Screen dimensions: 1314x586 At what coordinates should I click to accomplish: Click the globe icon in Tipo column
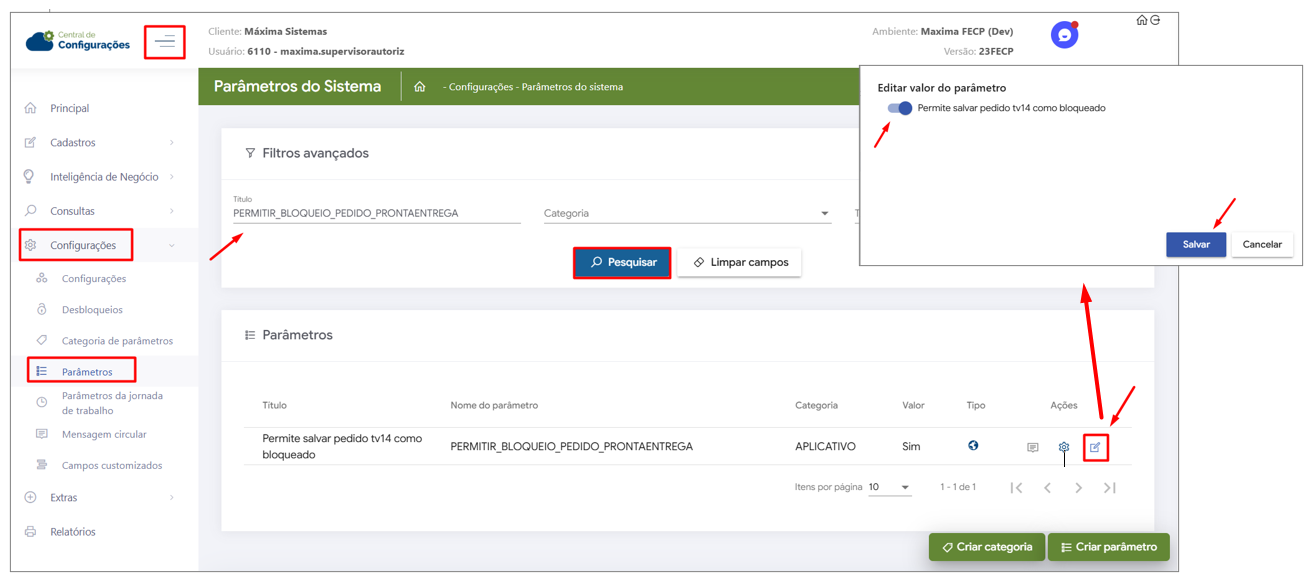(973, 446)
